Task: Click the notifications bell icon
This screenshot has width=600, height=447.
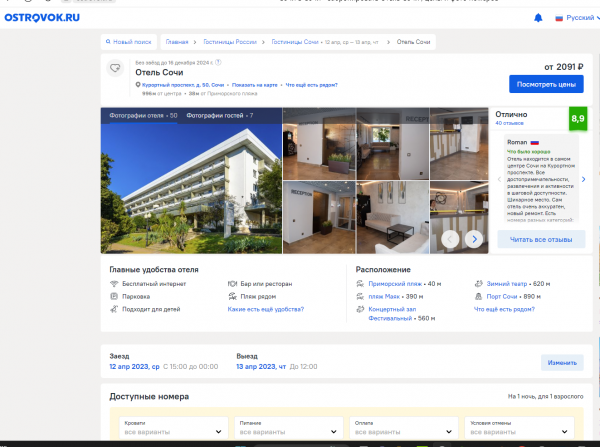Action: (x=538, y=18)
